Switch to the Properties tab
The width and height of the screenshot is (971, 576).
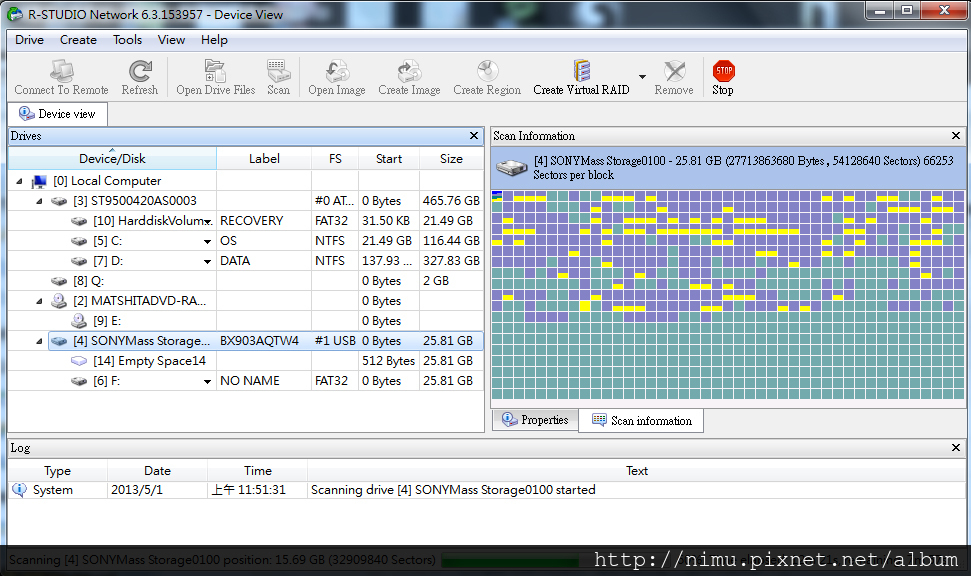tap(535, 420)
